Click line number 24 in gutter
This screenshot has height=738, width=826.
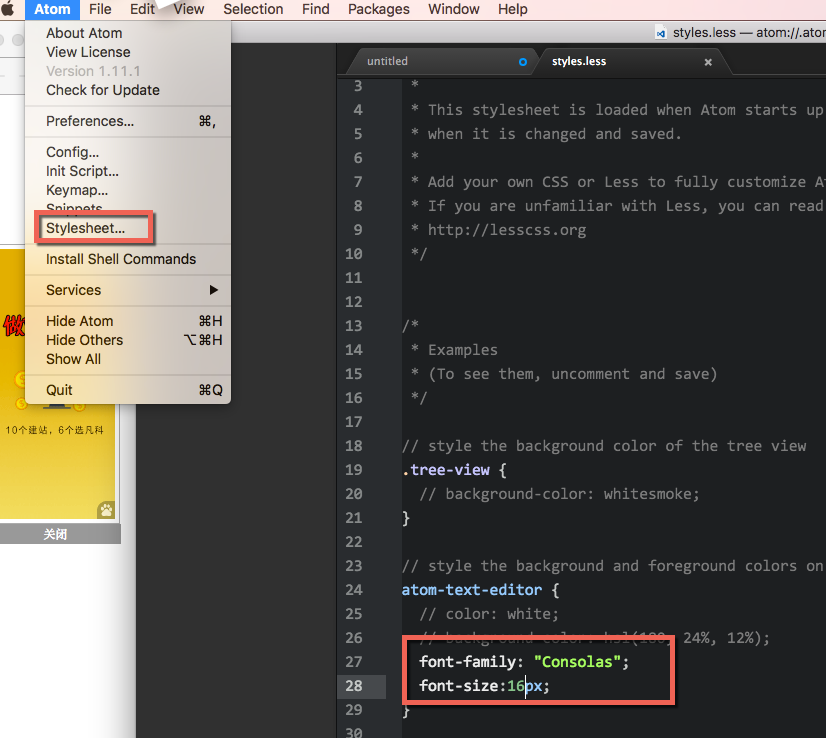tap(353, 590)
